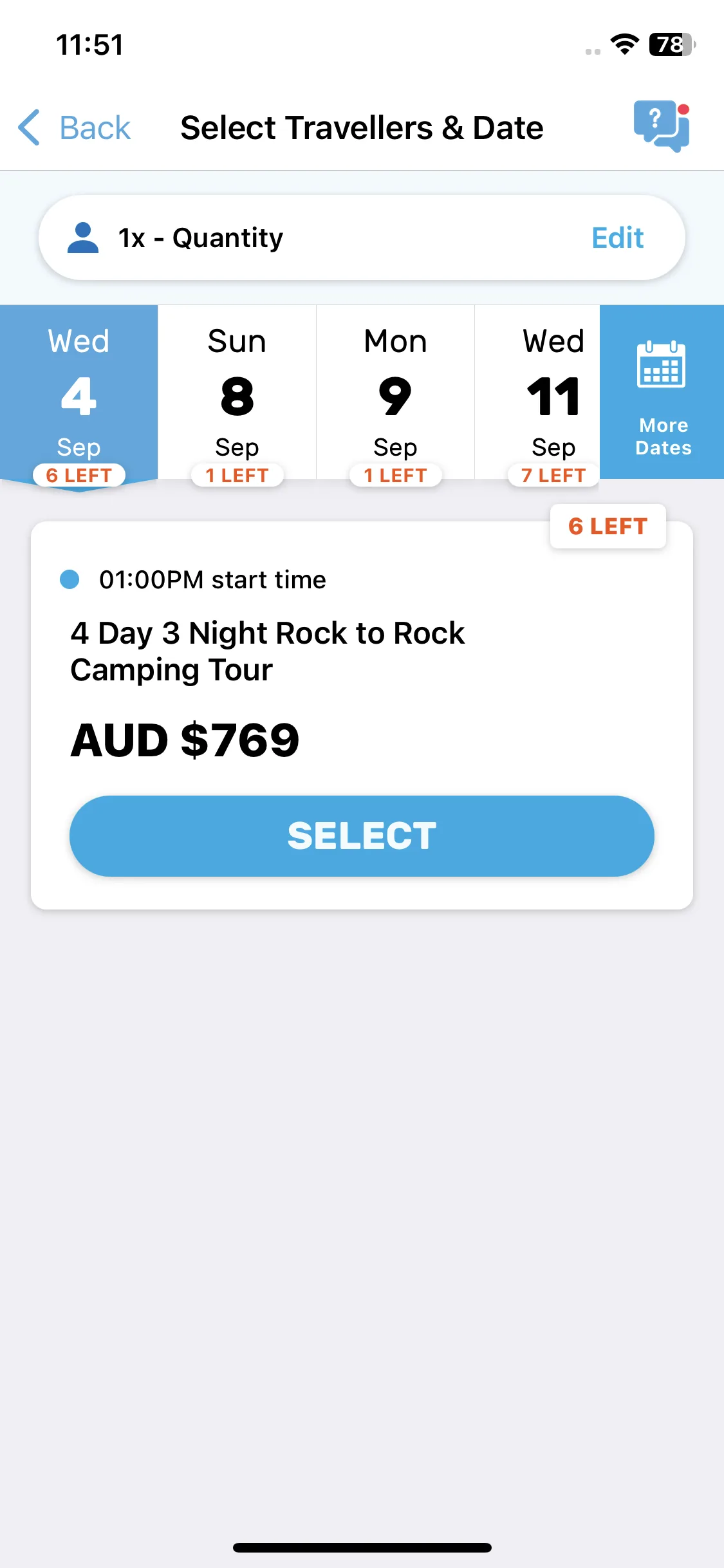Open the Rock to Rock Camping Tour title

pyautogui.click(x=267, y=651)
